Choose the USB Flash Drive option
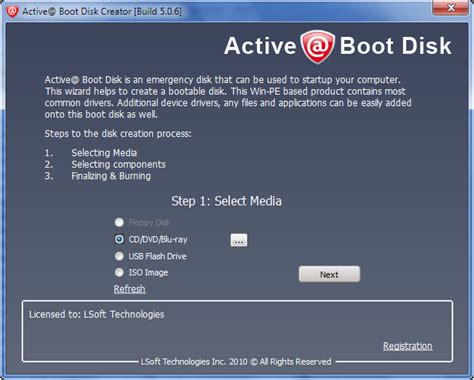Screen dimensions: 474x380 tap(119, 256)
